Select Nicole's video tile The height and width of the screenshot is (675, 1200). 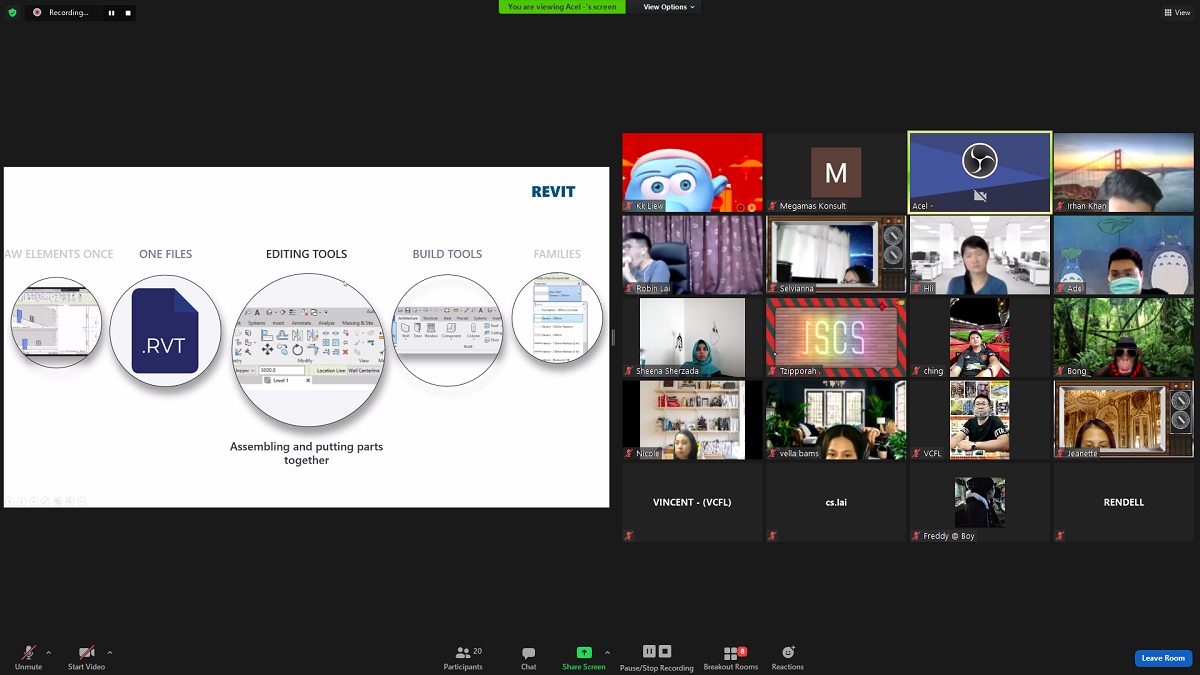[x=692, y=420]
